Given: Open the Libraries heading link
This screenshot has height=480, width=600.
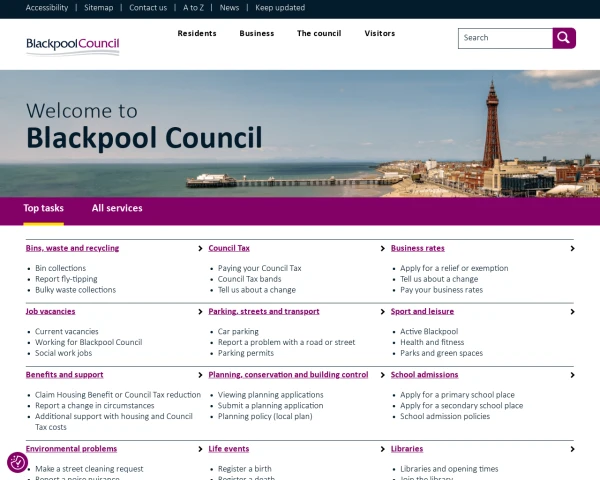Looking at the screenshot, I should 407,449.
